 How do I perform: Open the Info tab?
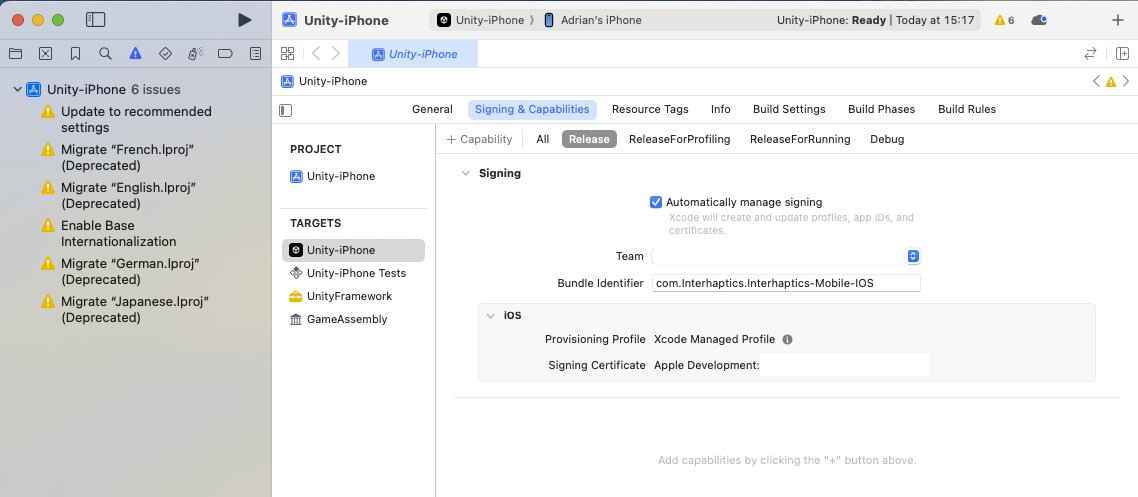click(721, 110)
